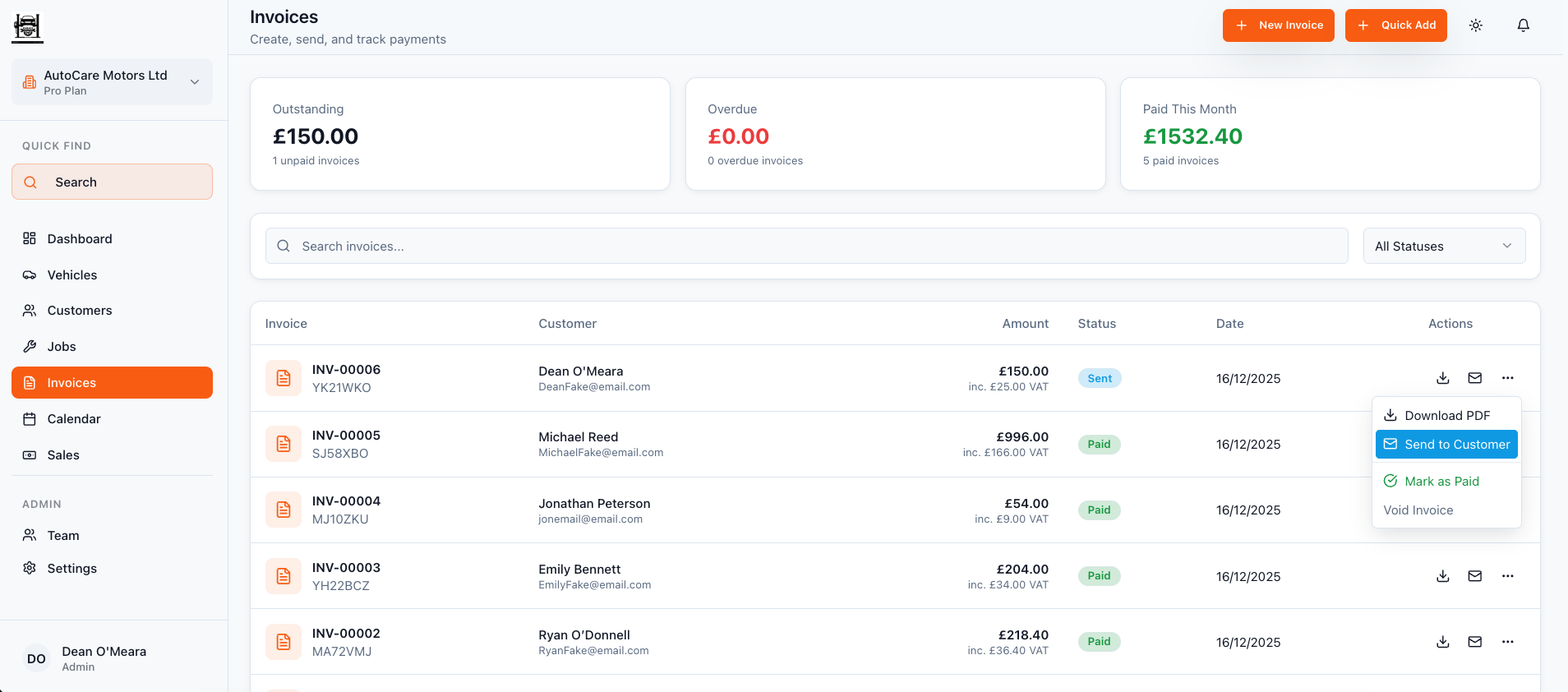Open actions menu for invoice INV-00002
The height and width of the screenshot is (692, 1568).
click(x=1508, y=642)
